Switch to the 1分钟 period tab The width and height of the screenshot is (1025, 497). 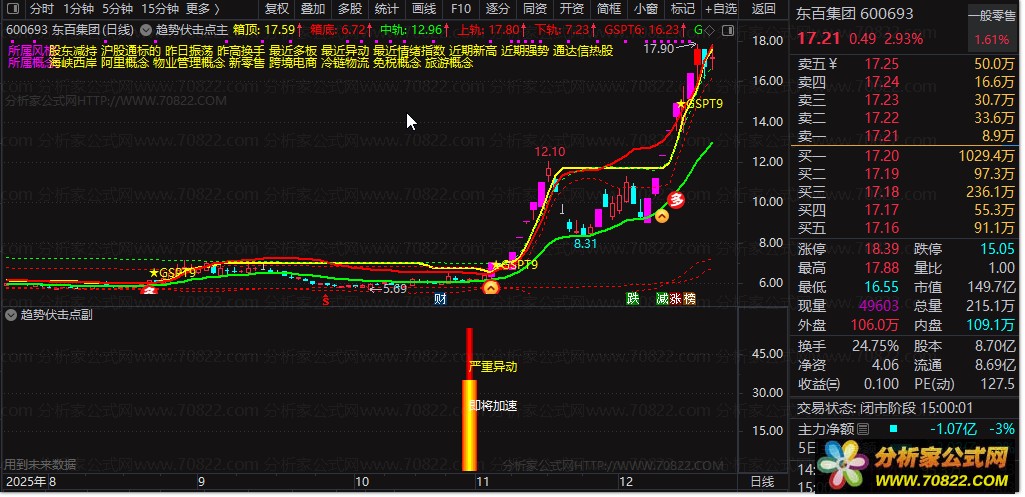[78, 9]
